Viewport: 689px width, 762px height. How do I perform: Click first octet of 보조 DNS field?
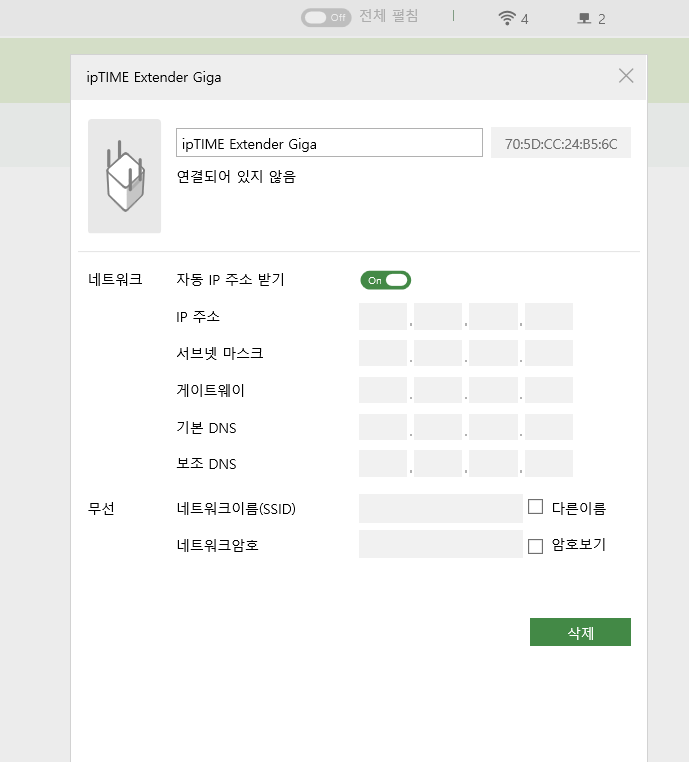point(383,463)
